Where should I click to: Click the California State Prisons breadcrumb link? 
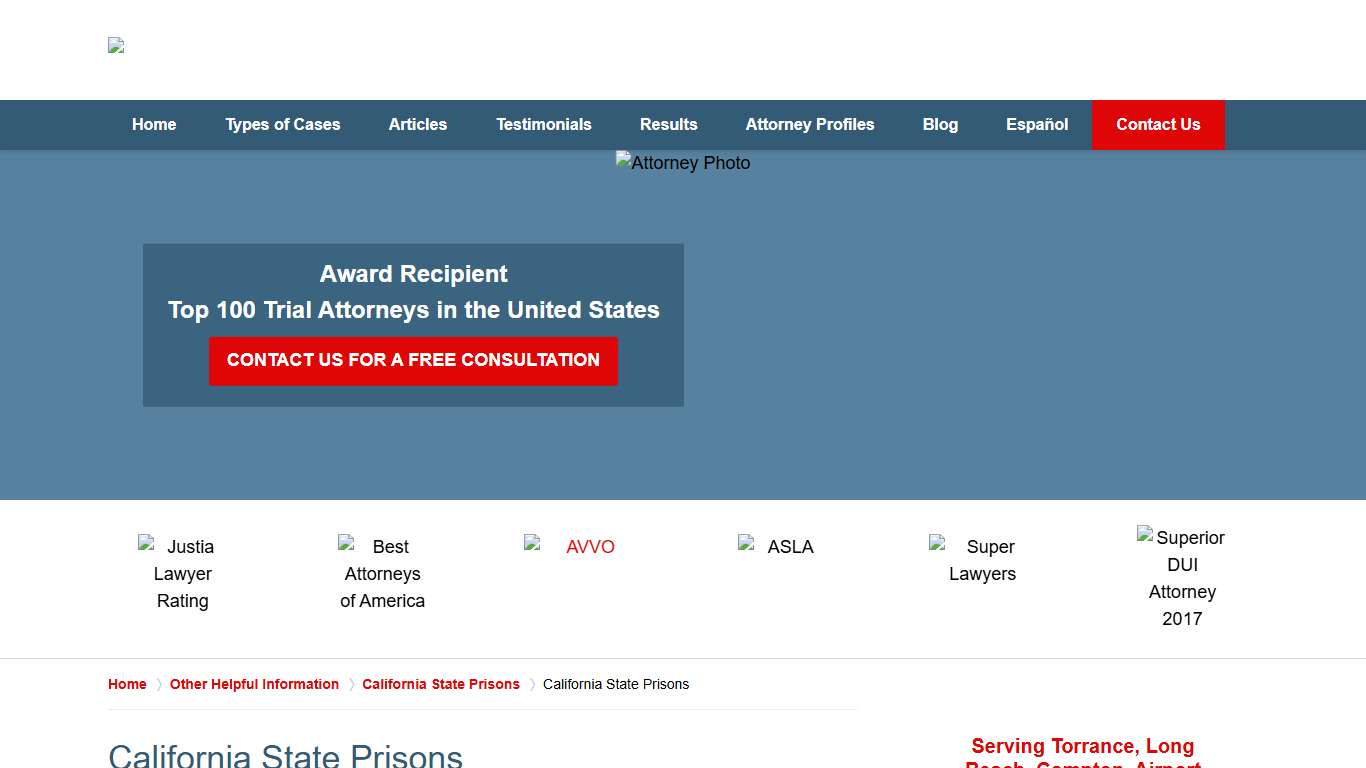point(441,684)
